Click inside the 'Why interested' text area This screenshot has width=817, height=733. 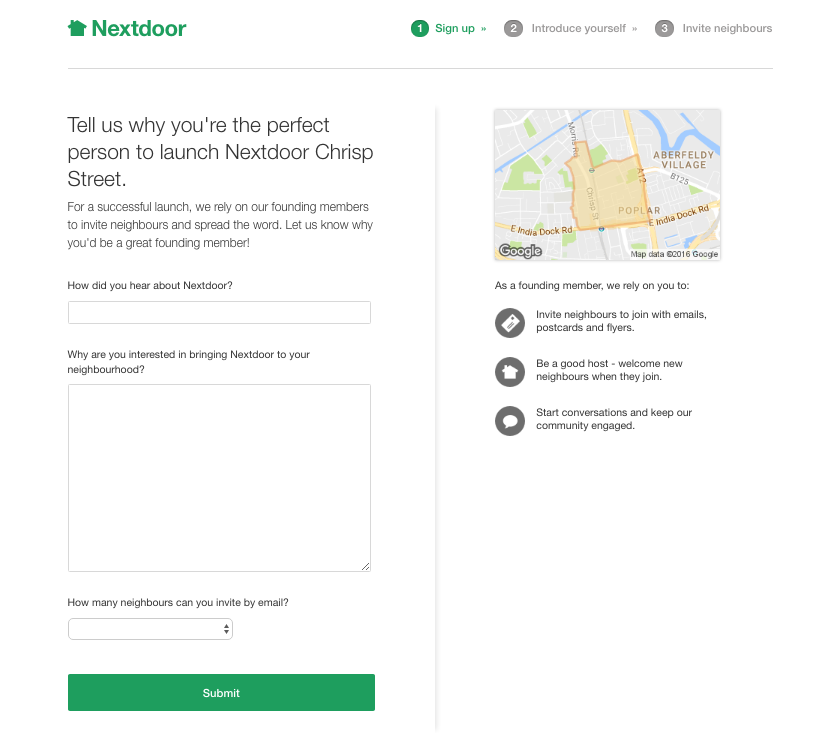[219, 478]
